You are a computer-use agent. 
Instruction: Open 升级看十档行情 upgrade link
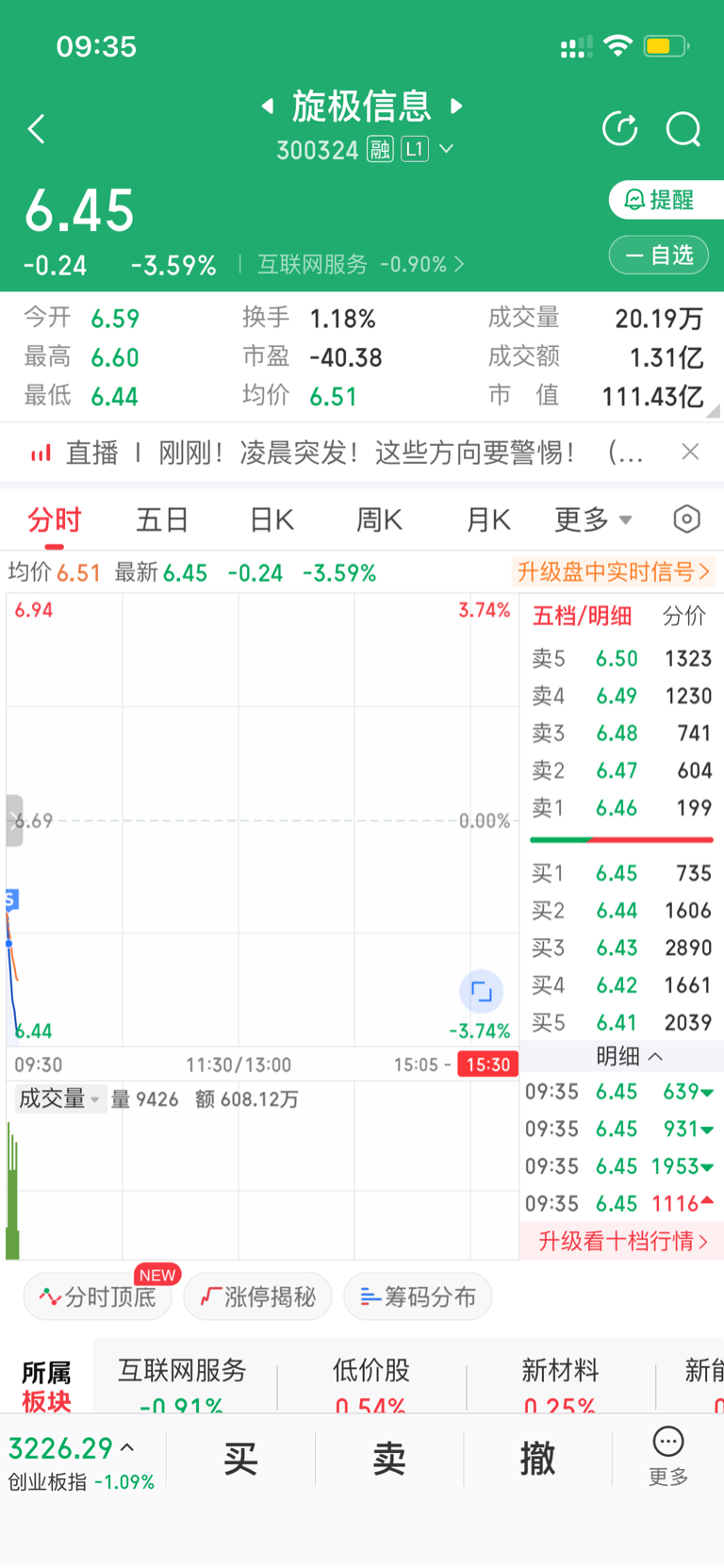[x=622, y=1241]
